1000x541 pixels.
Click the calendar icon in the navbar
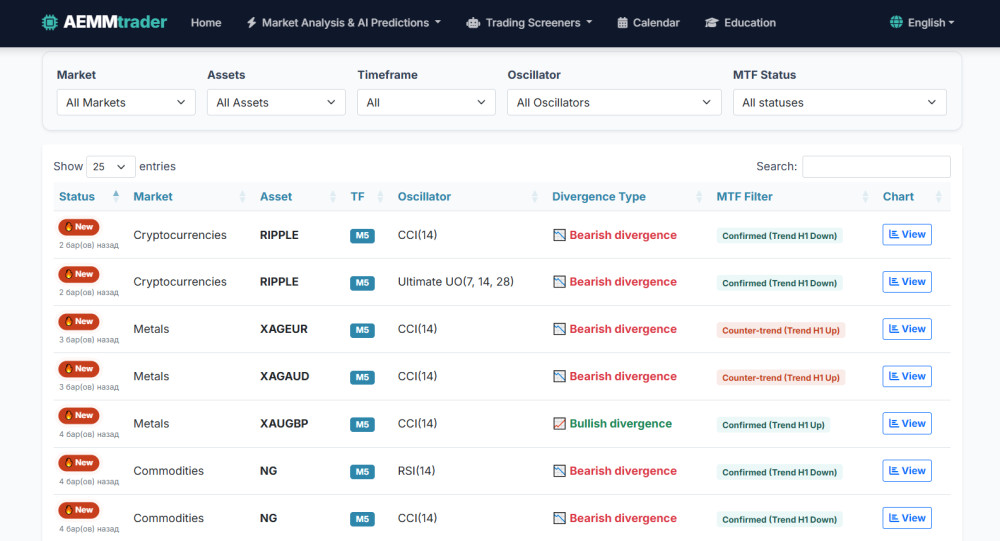(622, 23)
